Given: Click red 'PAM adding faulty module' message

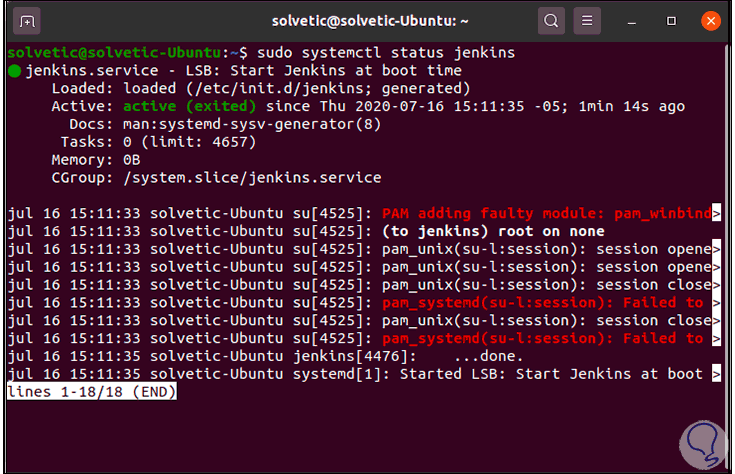Looking at the screenshot, I should point(547,213).
